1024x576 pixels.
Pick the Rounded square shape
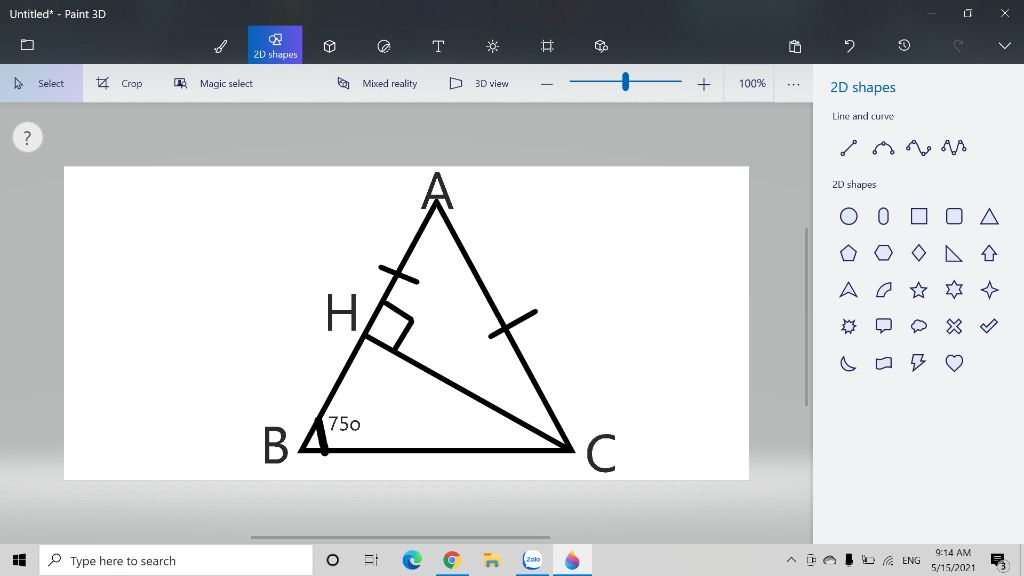point(954,216)
